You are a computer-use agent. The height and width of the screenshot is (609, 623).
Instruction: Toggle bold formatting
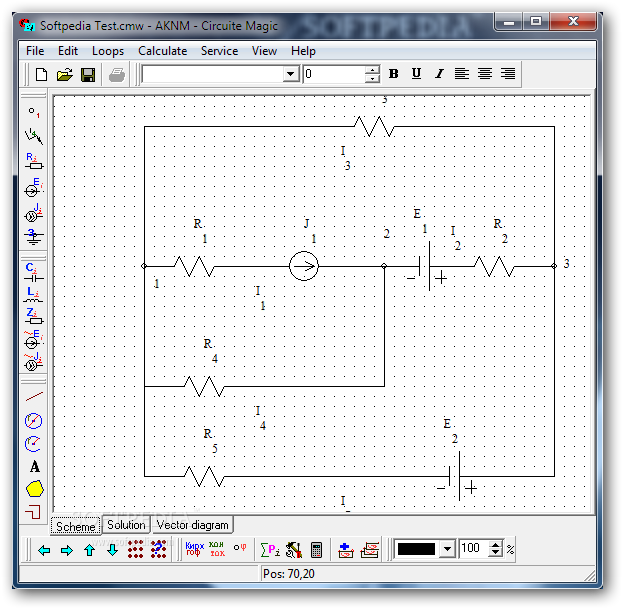pos(393,74)
